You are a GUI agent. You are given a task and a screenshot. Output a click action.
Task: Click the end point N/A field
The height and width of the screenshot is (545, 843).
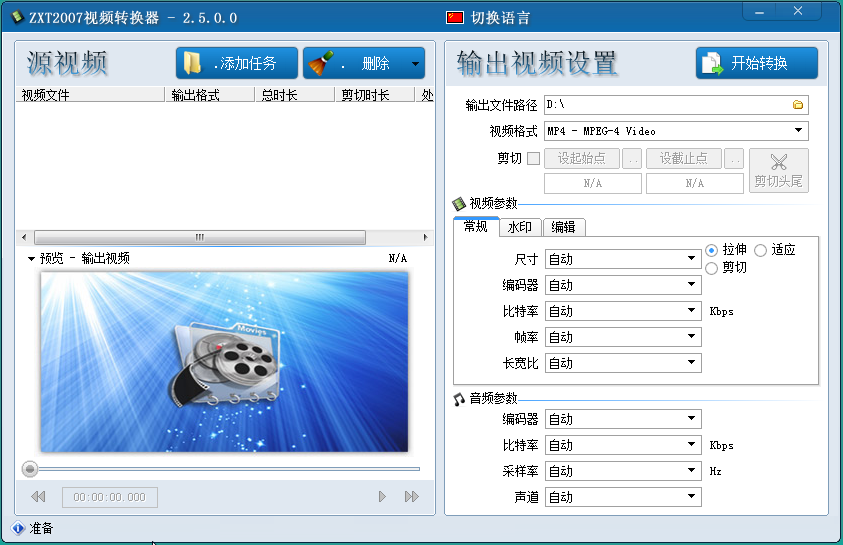695,183
